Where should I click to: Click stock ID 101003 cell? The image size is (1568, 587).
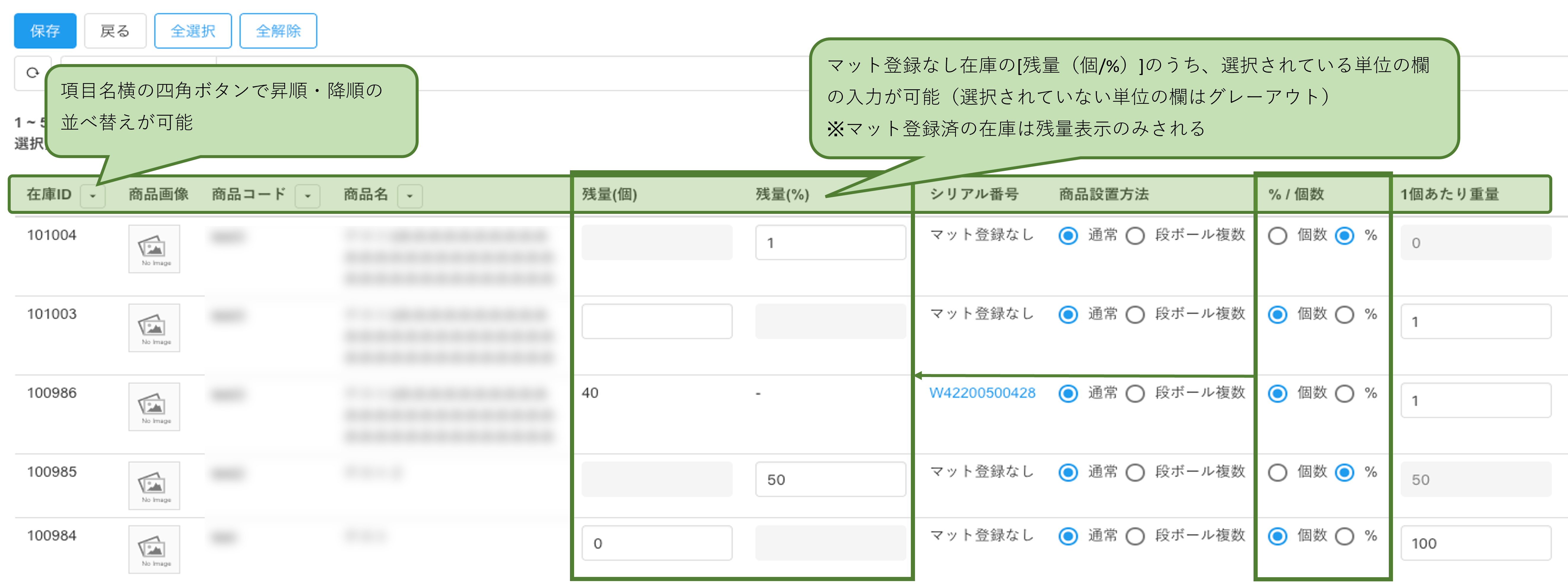click(x=52, y=314)
